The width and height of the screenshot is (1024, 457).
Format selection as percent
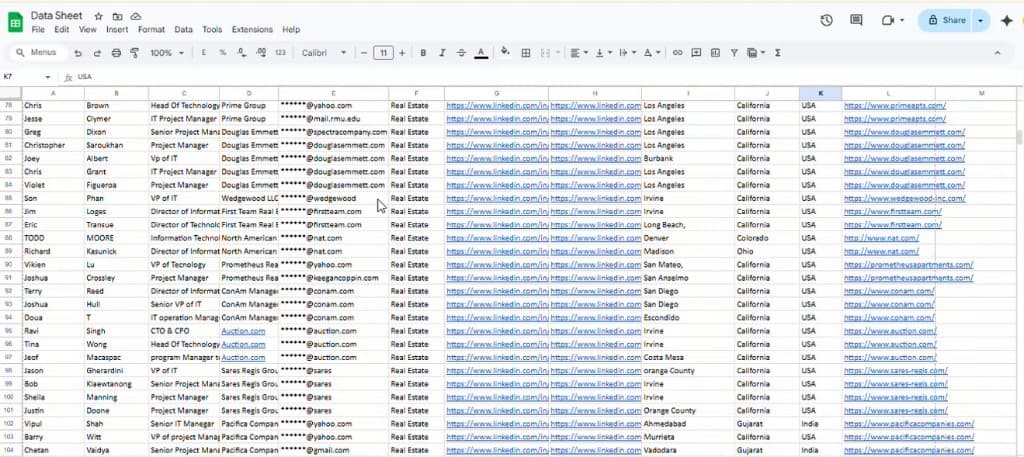tap(223, 53)
